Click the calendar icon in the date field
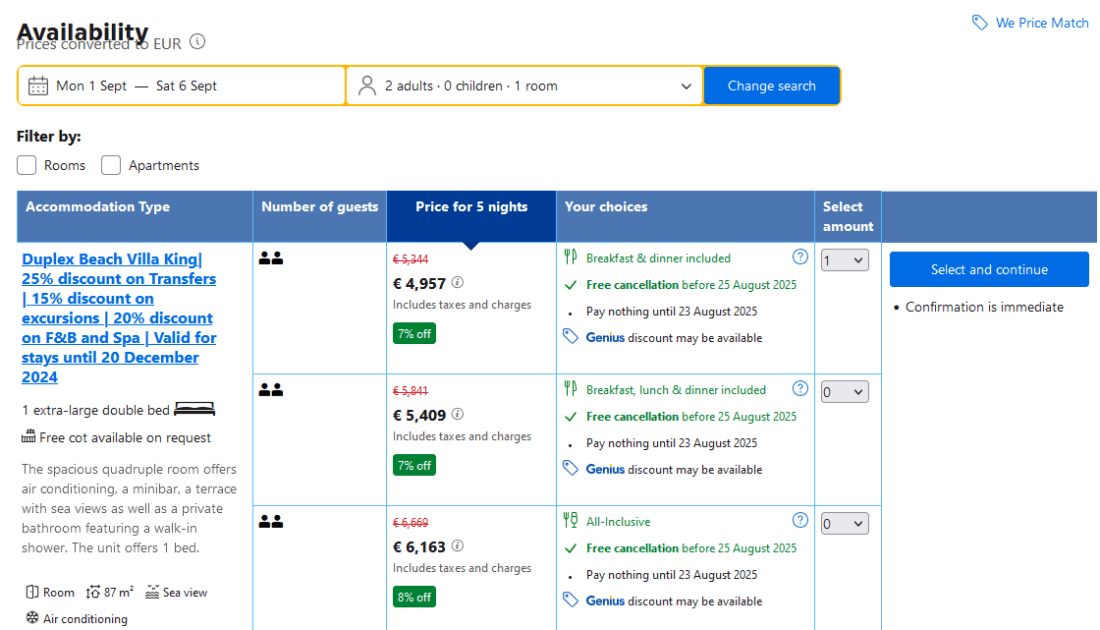Viewport: 1100px width, 630px height. [38, 86]
